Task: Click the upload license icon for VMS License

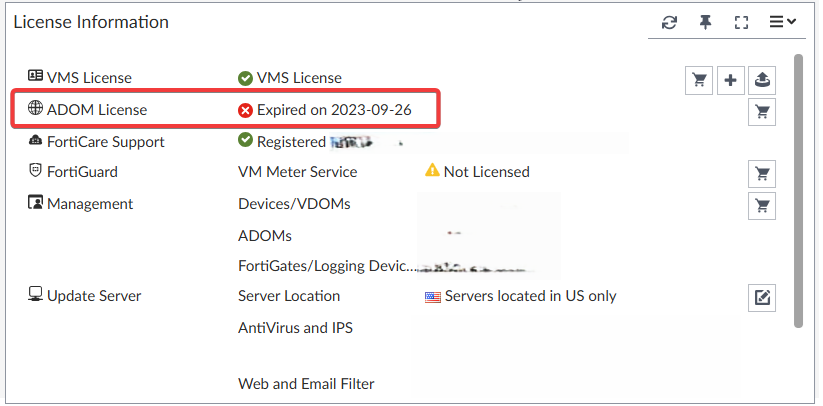Action: point(762,80)
